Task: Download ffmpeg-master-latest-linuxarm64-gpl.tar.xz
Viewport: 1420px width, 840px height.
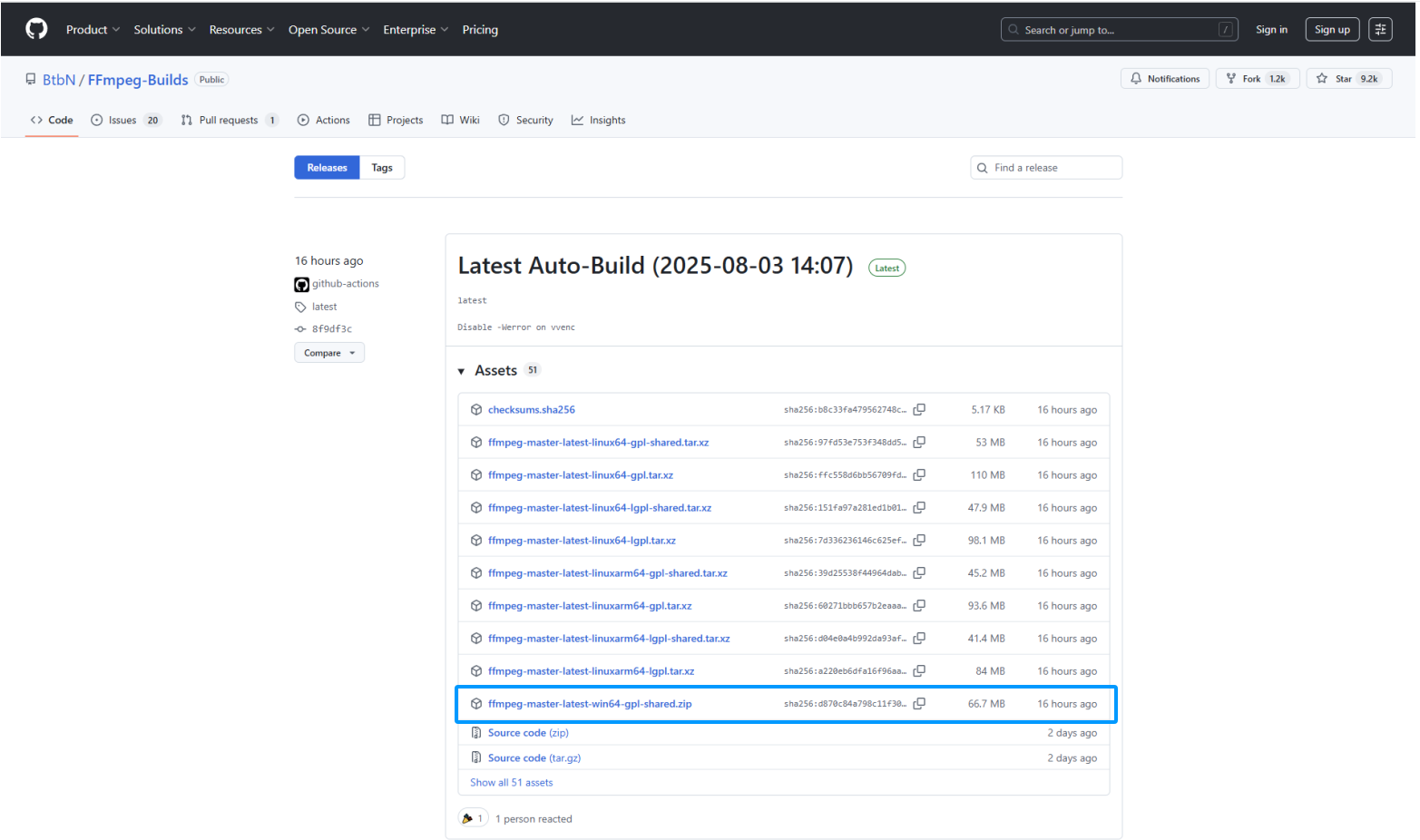Action: [590, 606]
